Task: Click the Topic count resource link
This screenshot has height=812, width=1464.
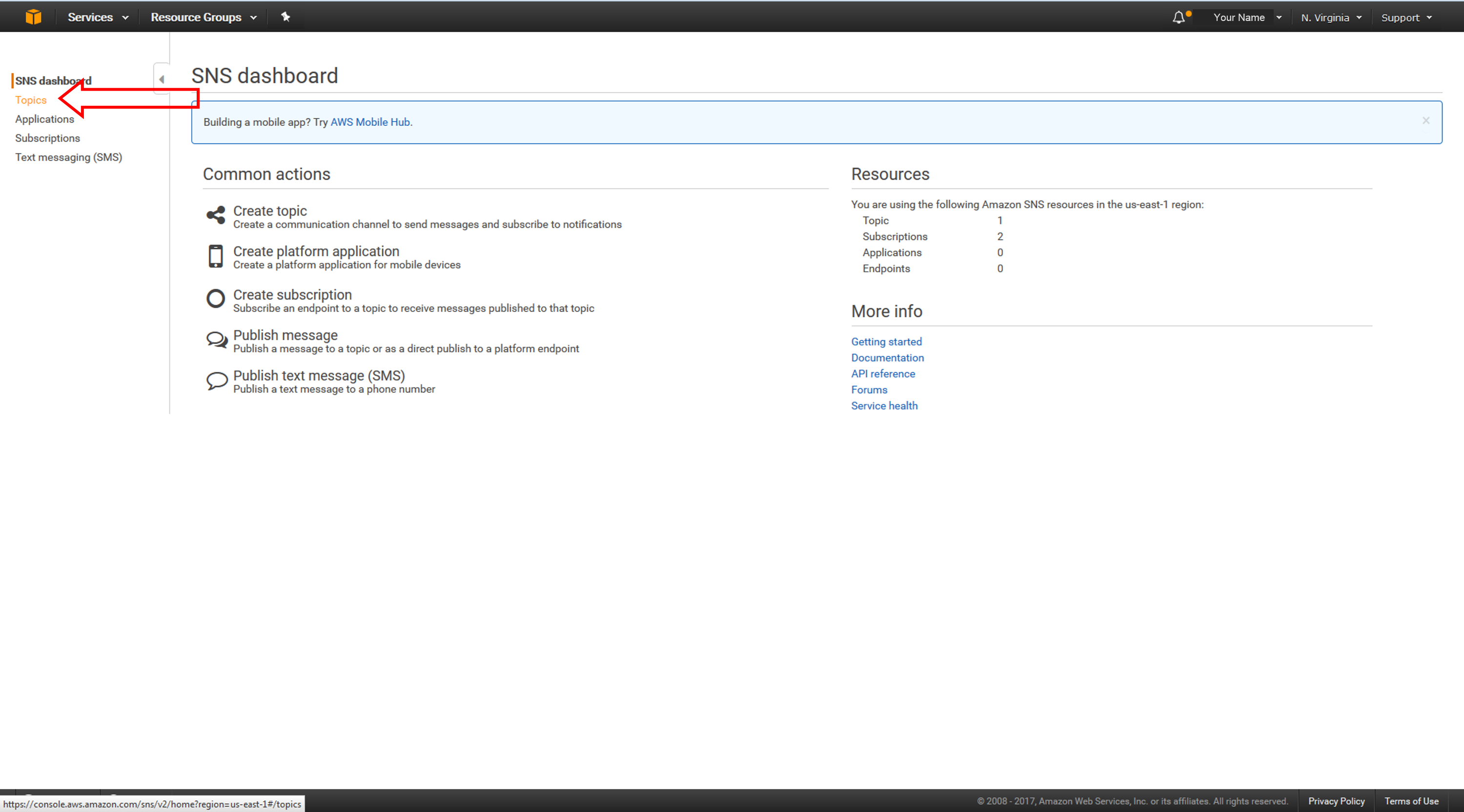Action: (x=999, y=220)
